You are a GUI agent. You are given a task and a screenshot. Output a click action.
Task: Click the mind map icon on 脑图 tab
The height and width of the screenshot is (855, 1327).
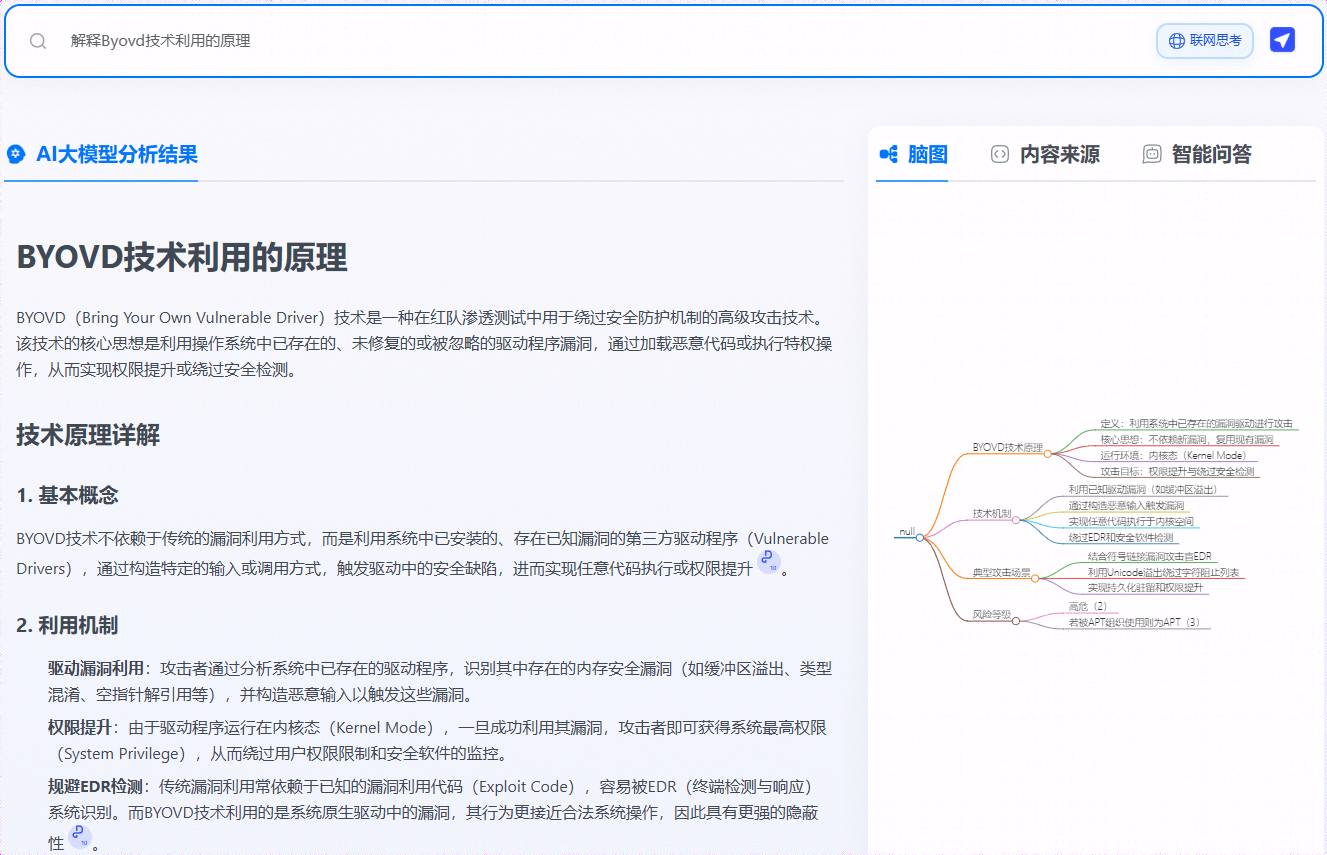point(888,154)
